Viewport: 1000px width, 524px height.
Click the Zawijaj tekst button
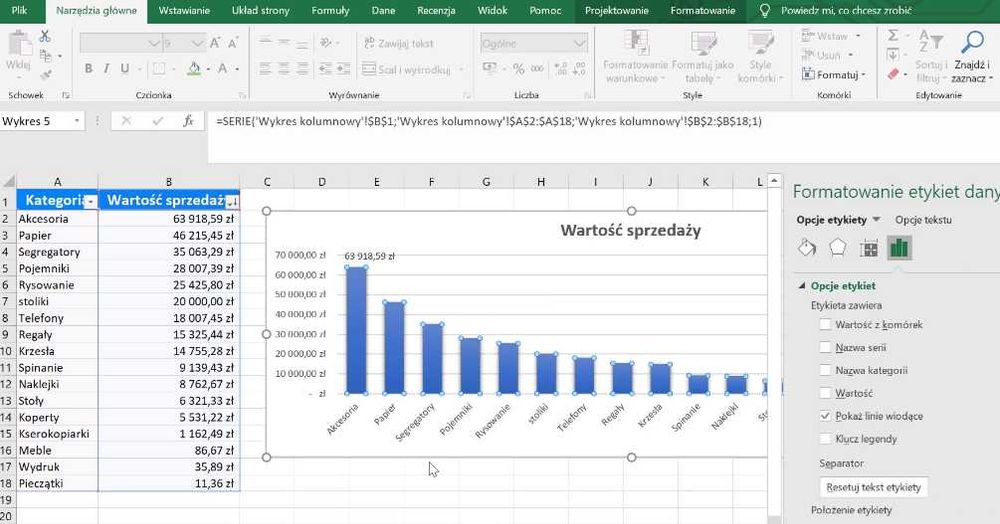pos(399,43)
